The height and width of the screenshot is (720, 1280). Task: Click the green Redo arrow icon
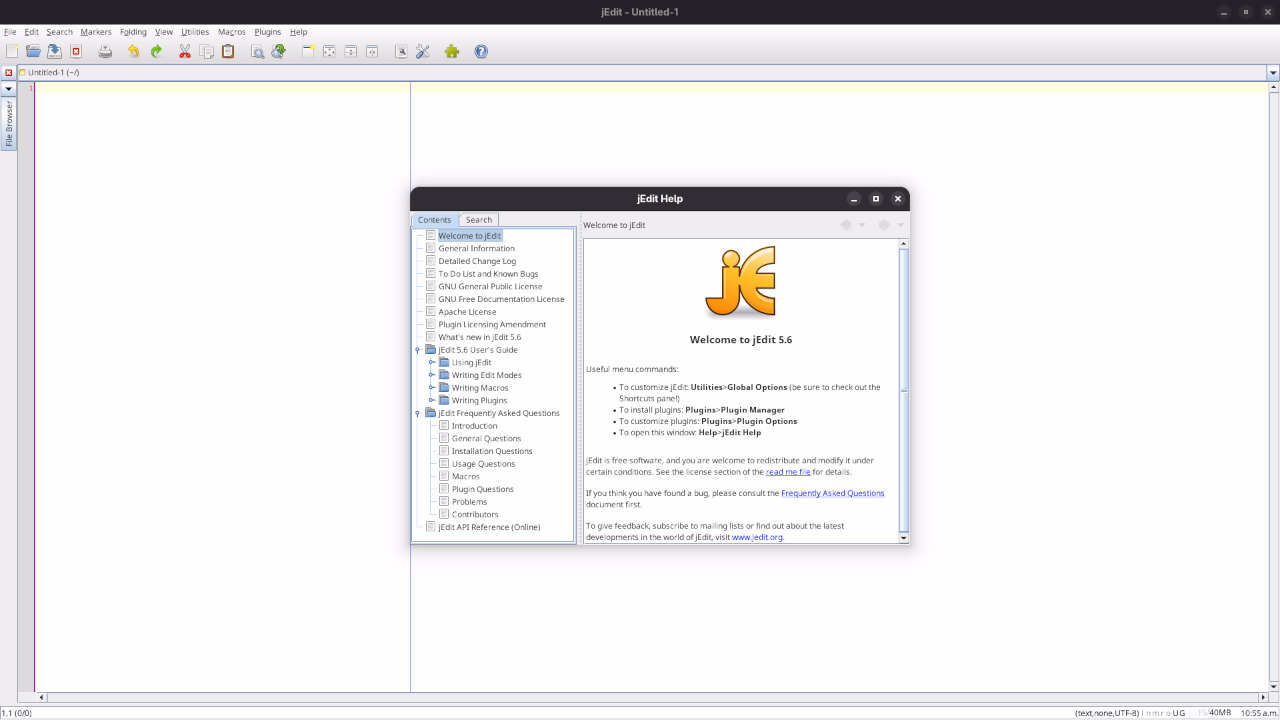click(x=156, y=51)
